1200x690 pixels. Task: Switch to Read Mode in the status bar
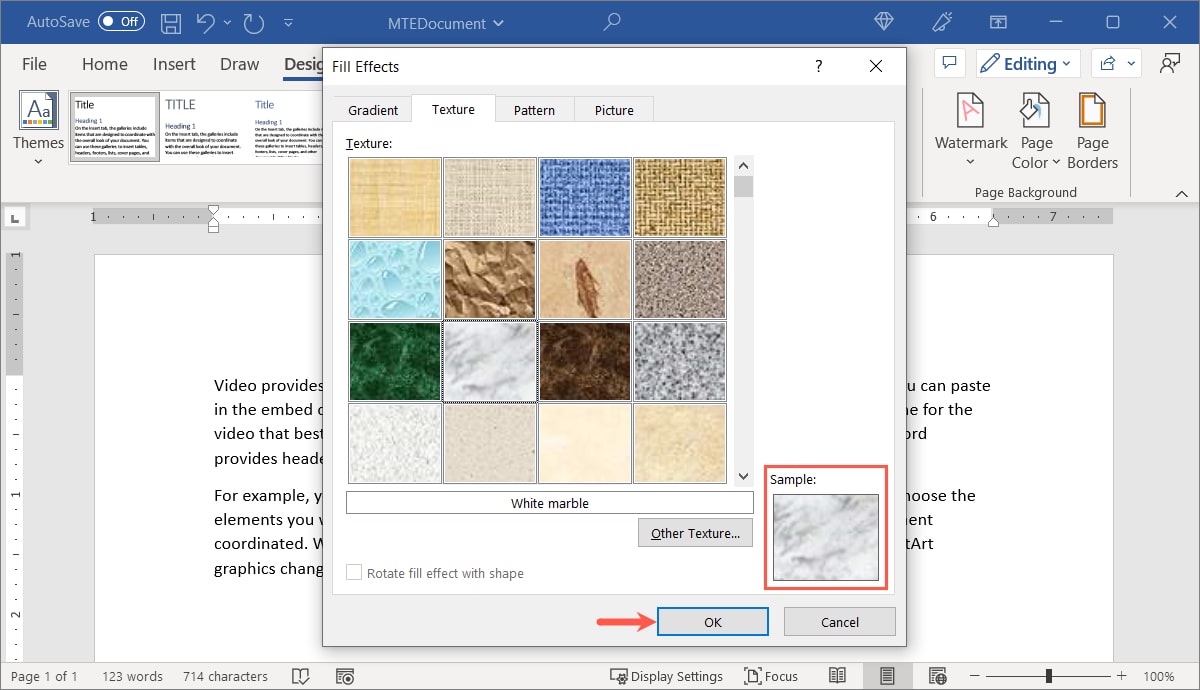(838, 675)
